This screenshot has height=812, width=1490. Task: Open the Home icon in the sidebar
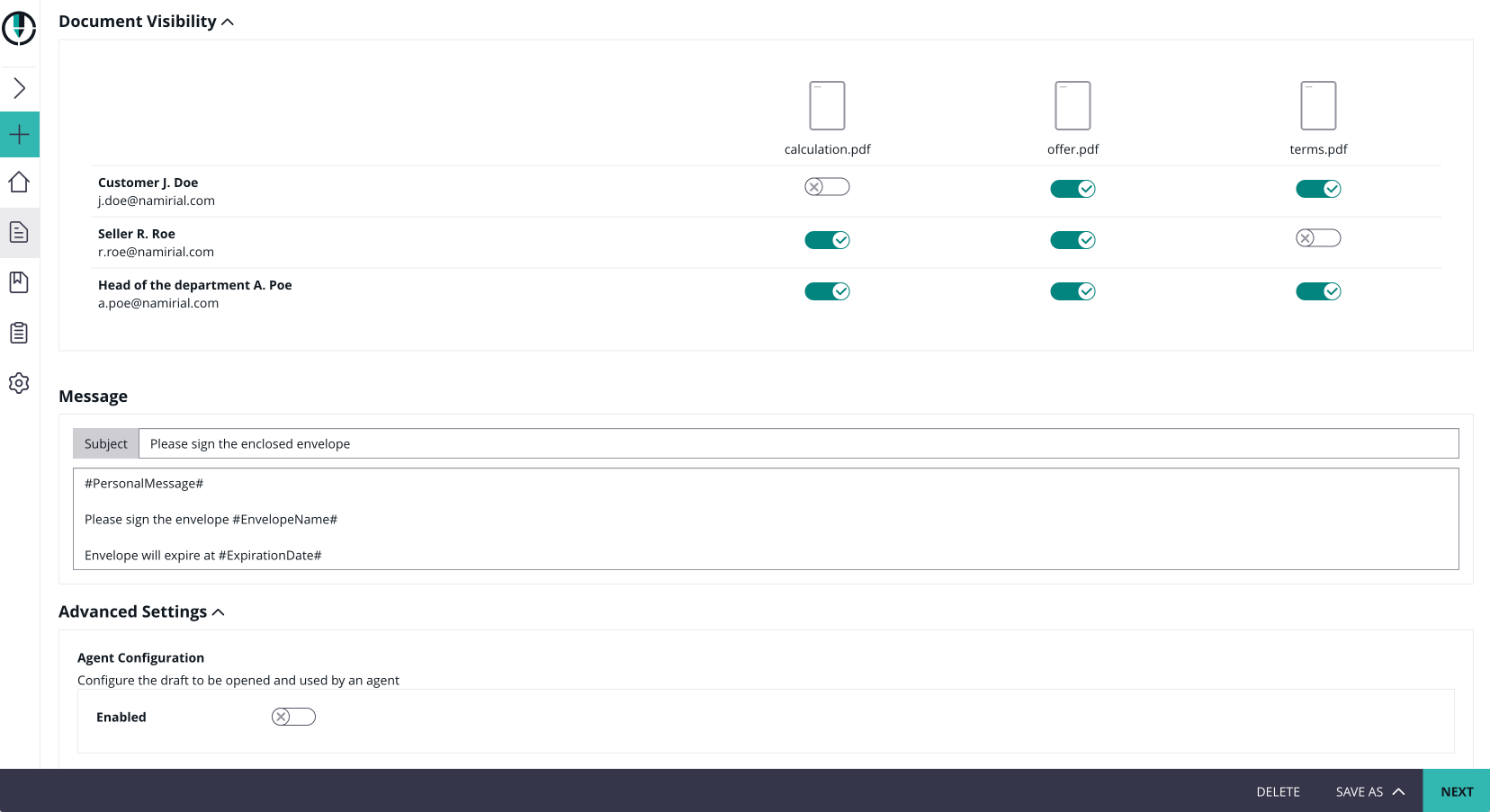pyautogui.click(x=19, y=182)
